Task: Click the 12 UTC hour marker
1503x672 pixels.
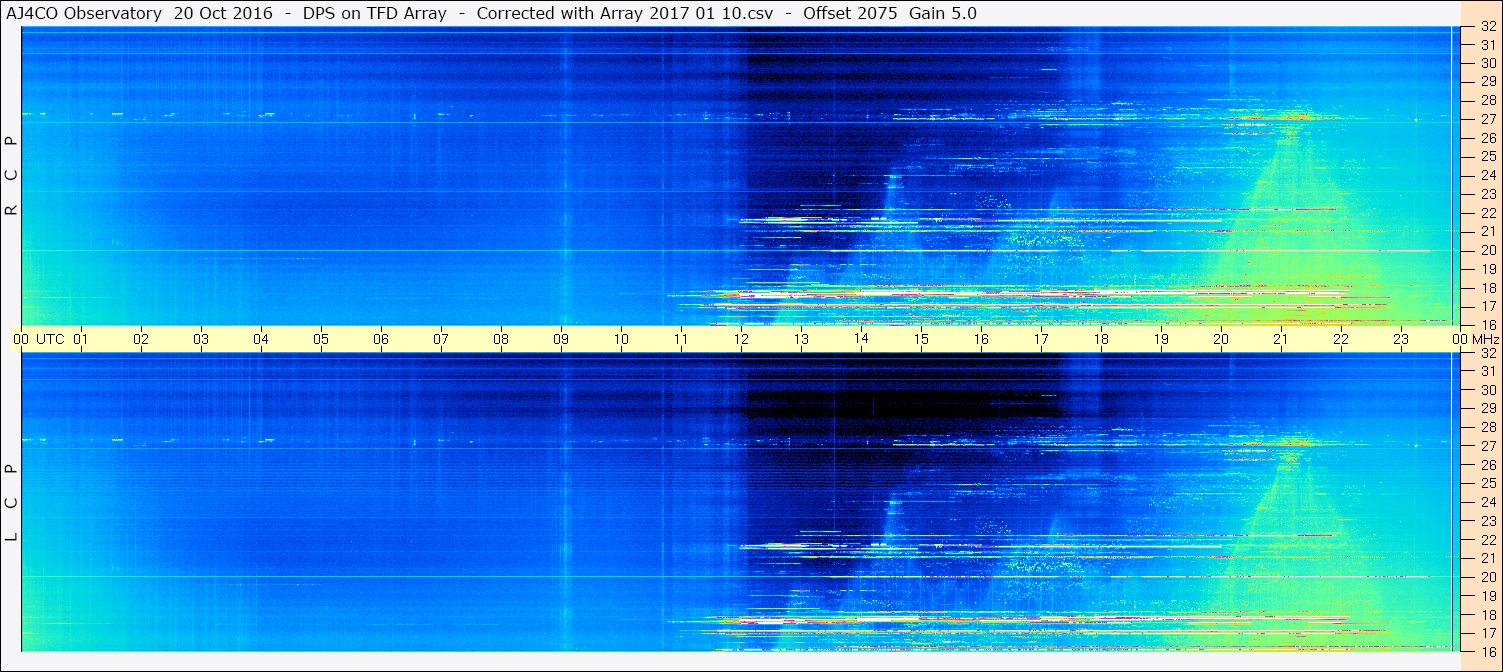Action: (741, 339)
